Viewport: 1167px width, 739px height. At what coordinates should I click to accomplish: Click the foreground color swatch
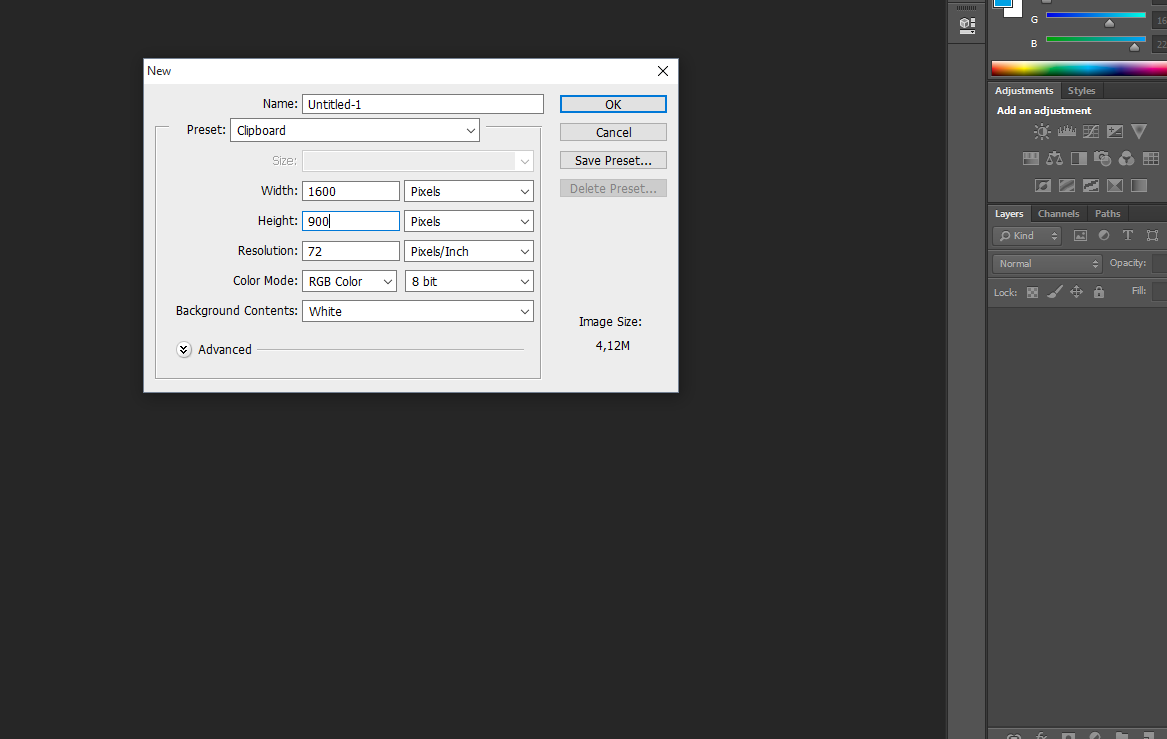pyautogui.click(x=1003, y=4)
